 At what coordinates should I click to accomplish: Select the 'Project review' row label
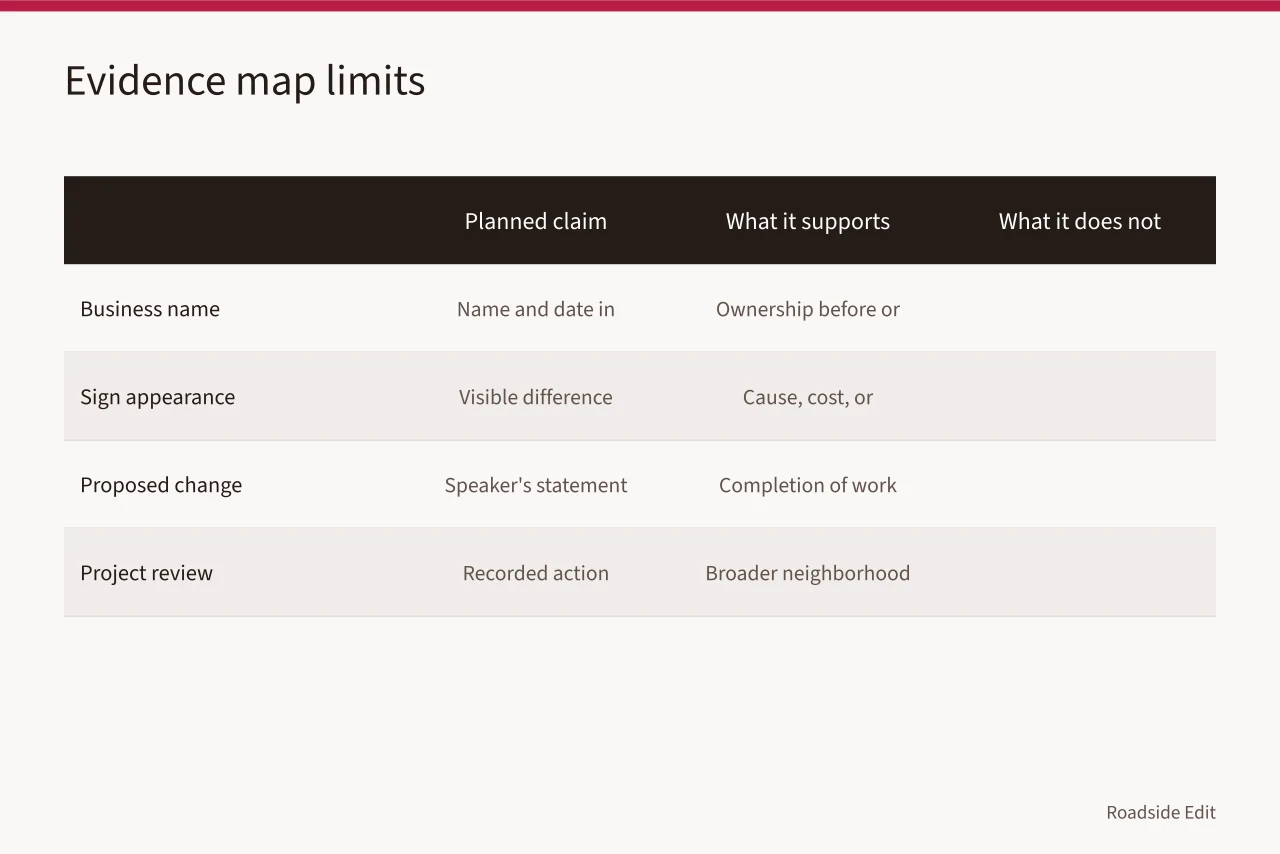point(146,573)
